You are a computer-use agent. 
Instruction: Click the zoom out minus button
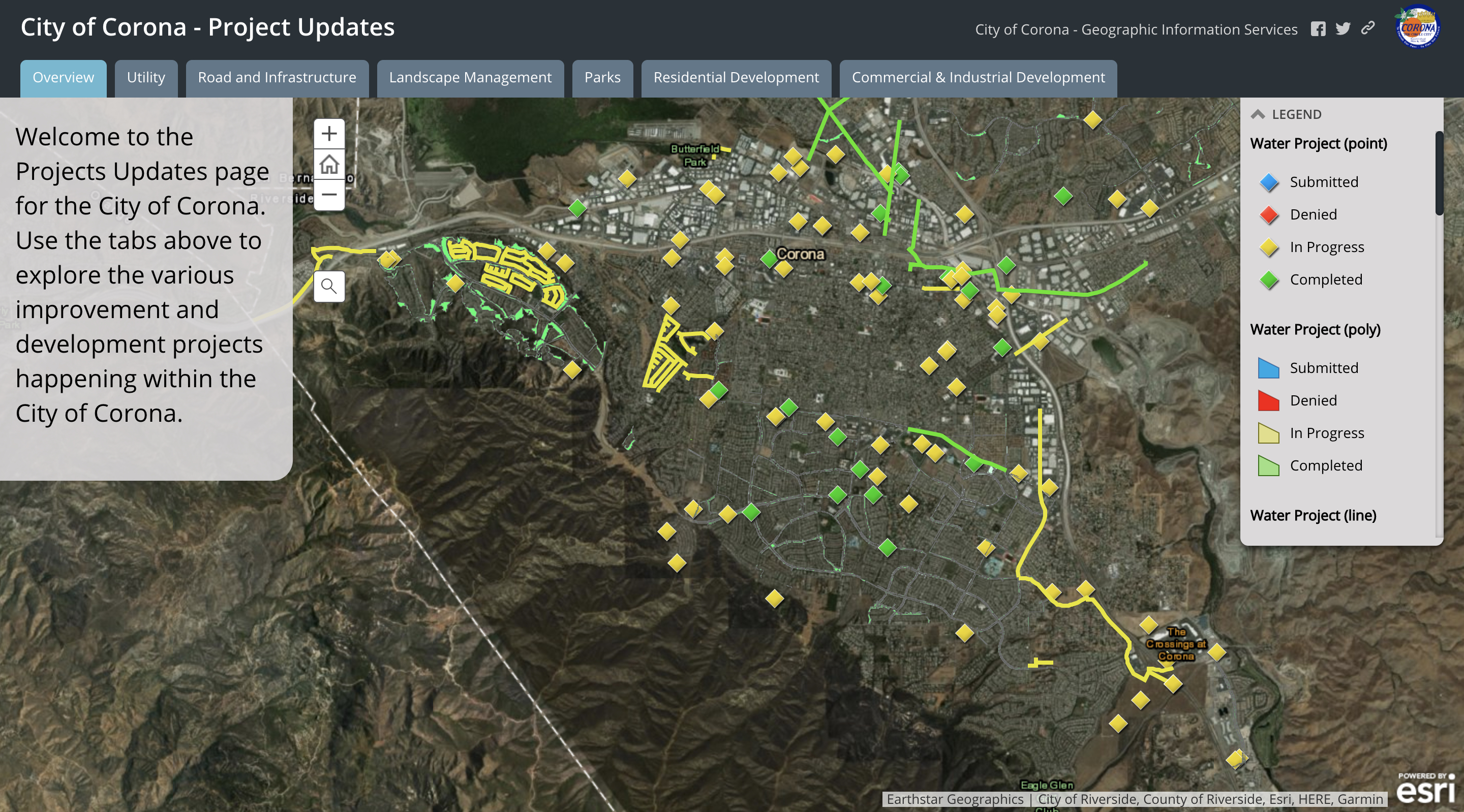click(x=329, y=195)
